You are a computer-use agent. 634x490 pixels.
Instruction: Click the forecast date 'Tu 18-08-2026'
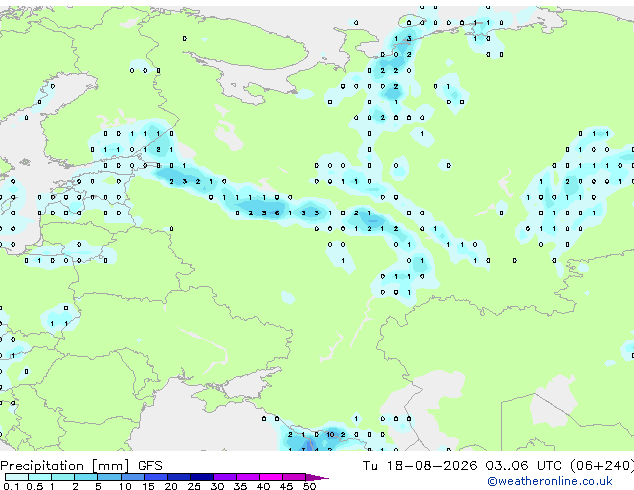pyautogui.click(x=420, y=466)
